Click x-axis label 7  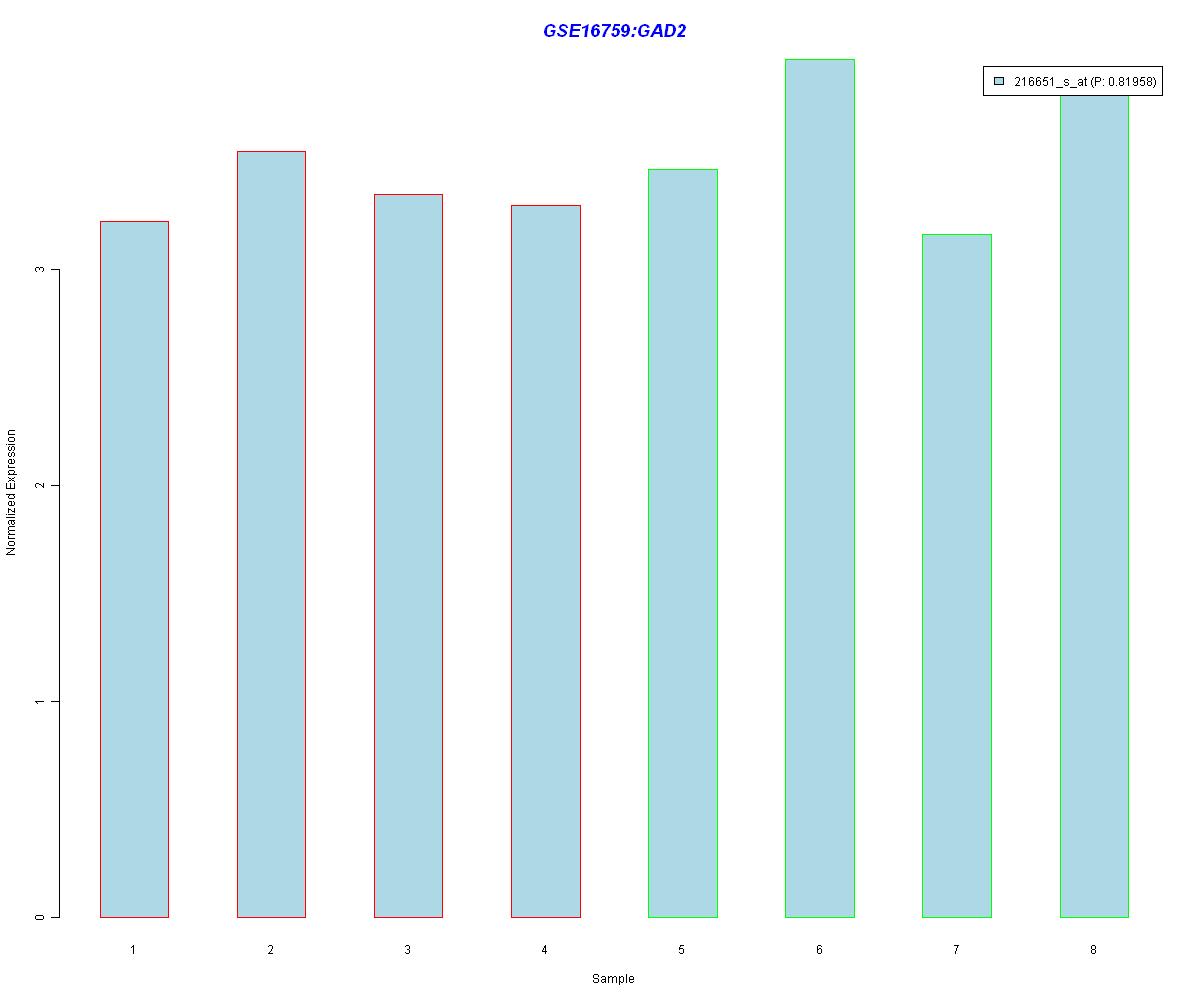956,949
